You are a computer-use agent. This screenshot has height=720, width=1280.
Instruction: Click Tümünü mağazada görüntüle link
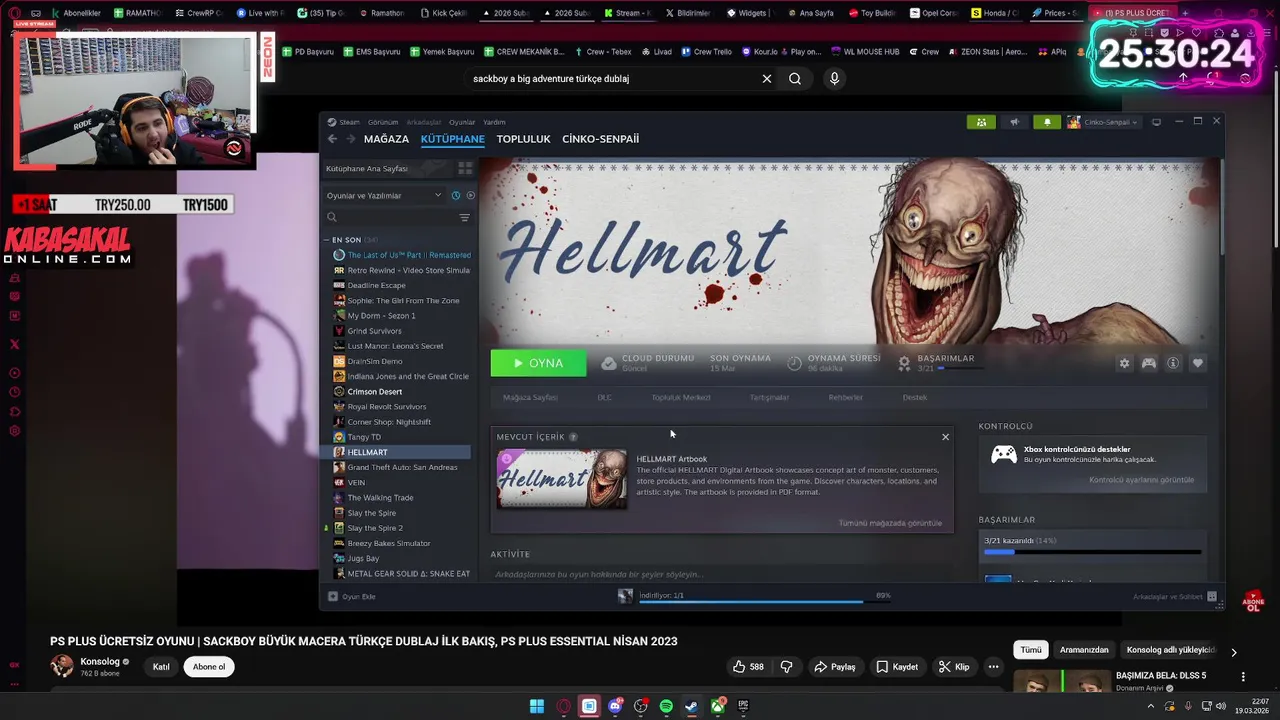click(890, 523)
